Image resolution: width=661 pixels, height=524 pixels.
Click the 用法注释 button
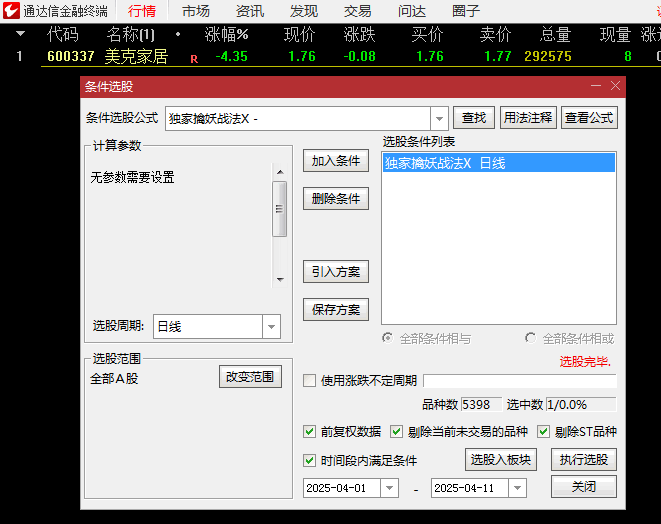[528, 118]
